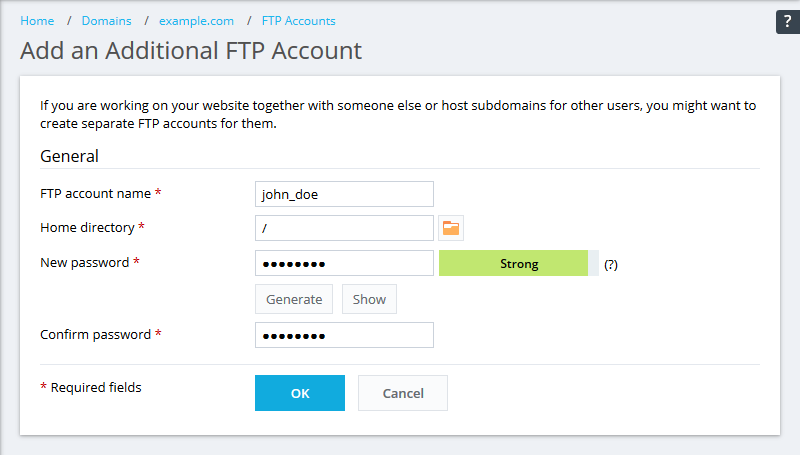The image size is (800, 455).
Task: Click the green Strong strength bar
Action: click(x=519, y=264)
